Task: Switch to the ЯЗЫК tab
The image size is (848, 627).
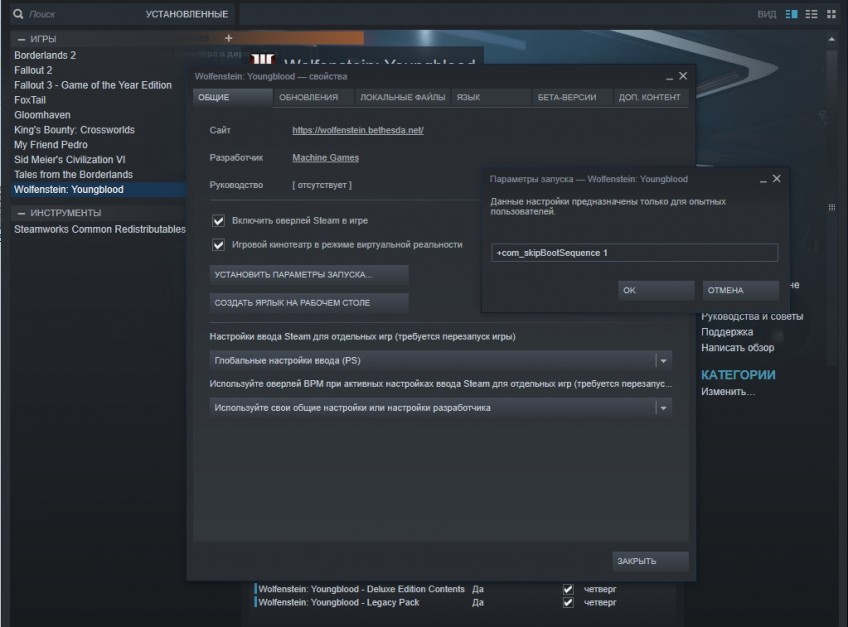Action: point(491,97)
